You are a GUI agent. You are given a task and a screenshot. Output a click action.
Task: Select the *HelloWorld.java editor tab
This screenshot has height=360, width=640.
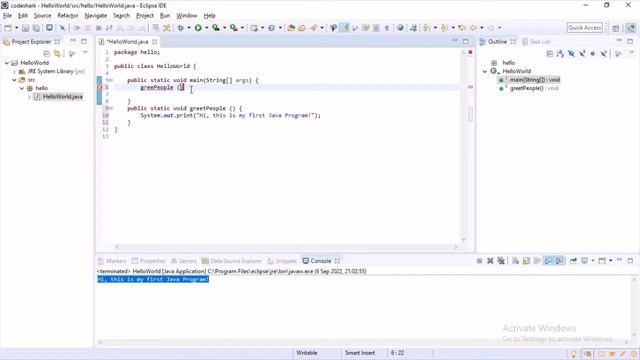[x=127, y=42]
